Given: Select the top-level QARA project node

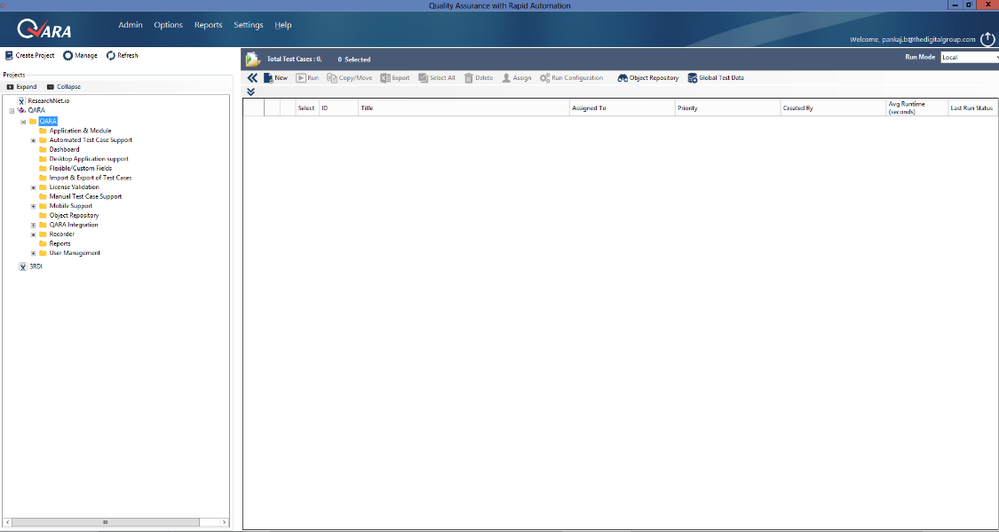Looking at the screenshot, I should tap(36, 110).
